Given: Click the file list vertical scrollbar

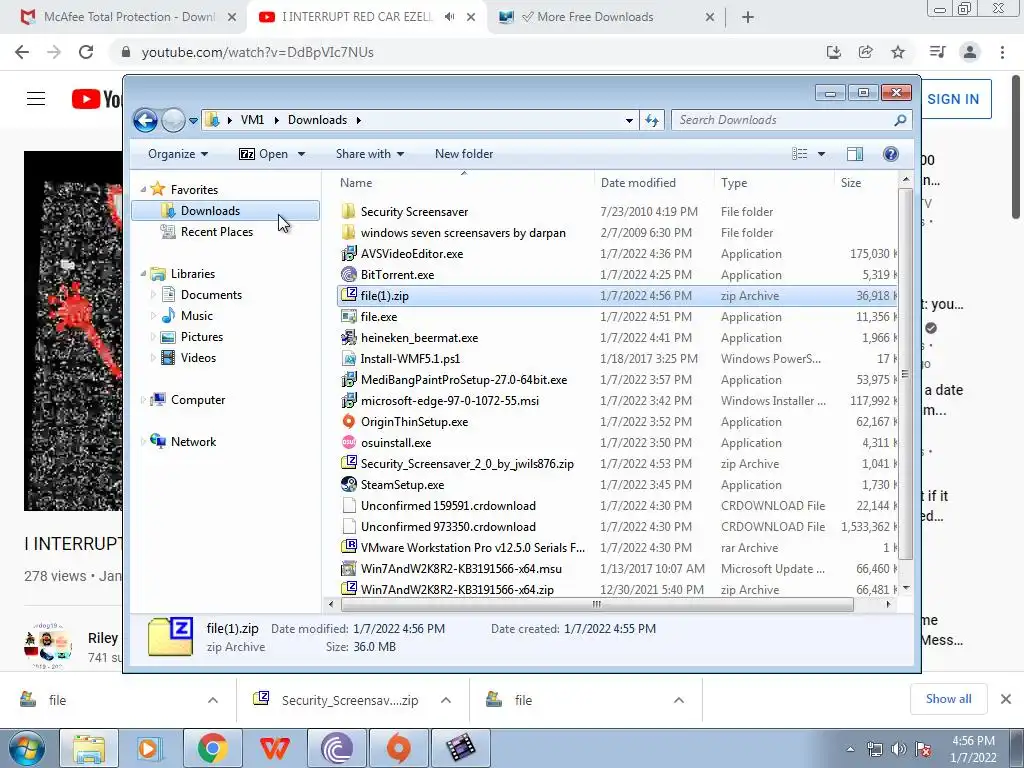Looking at the screenshot, I should [905, 374].
